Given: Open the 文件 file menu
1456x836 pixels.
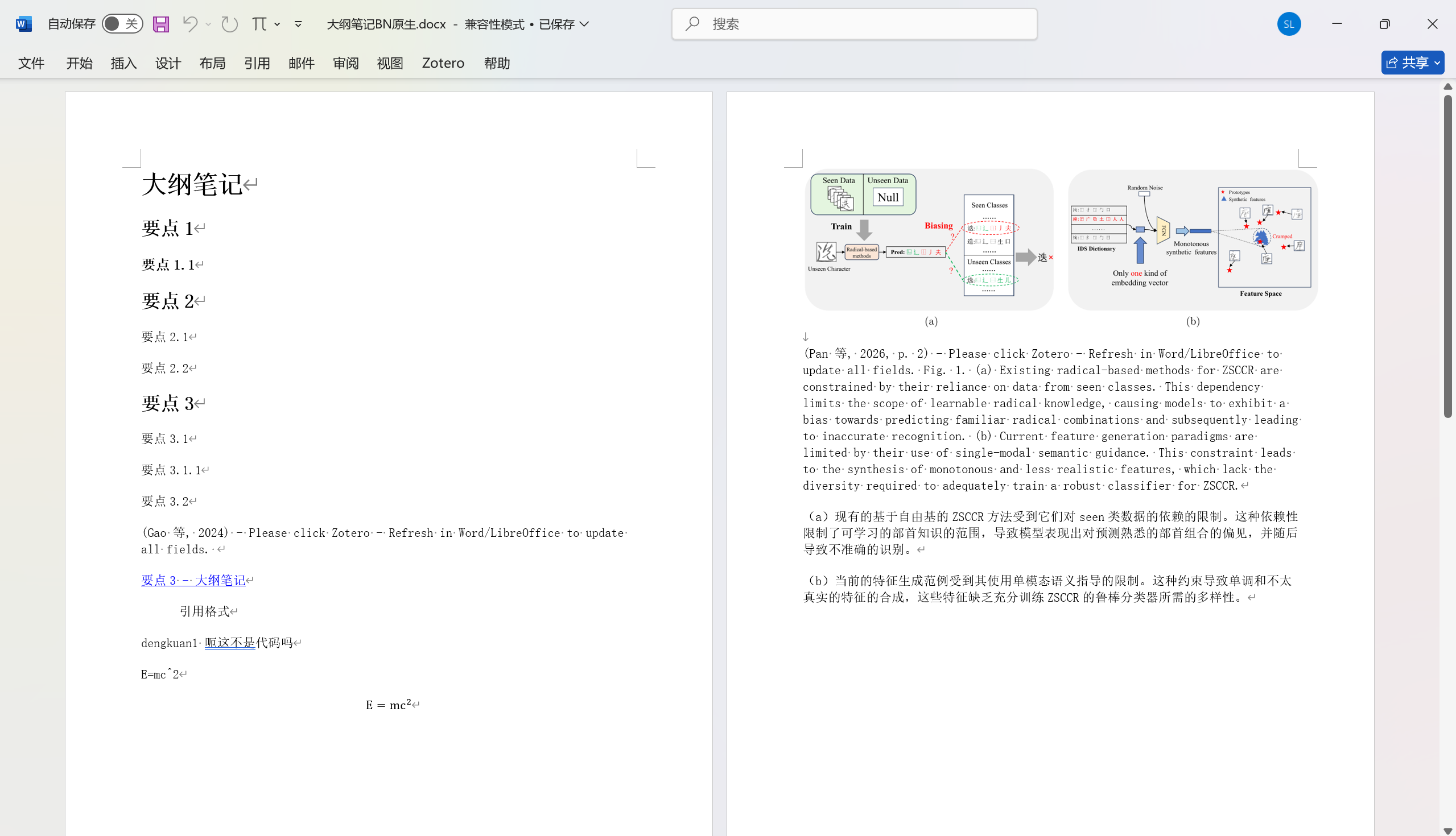Looking at the screenshot, I should 31,63.
